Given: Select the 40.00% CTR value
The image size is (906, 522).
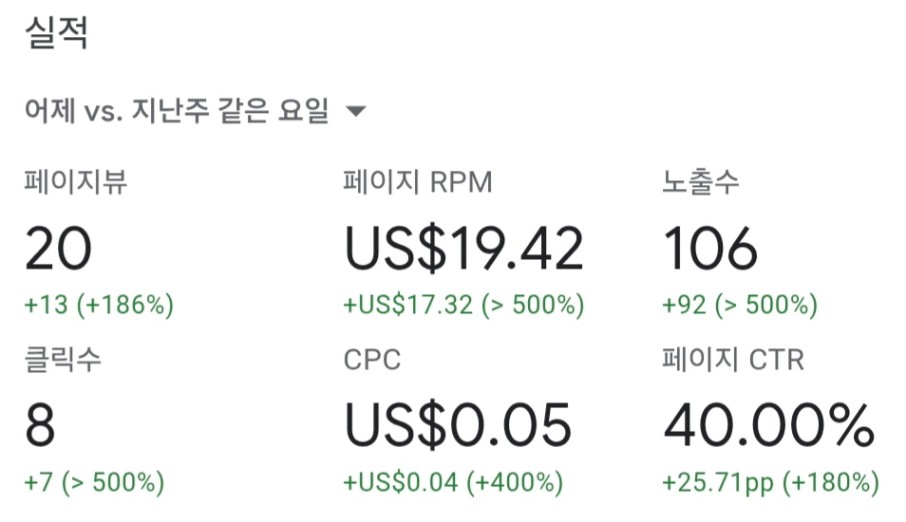Looking at the screenshot, I should [769, 425].
